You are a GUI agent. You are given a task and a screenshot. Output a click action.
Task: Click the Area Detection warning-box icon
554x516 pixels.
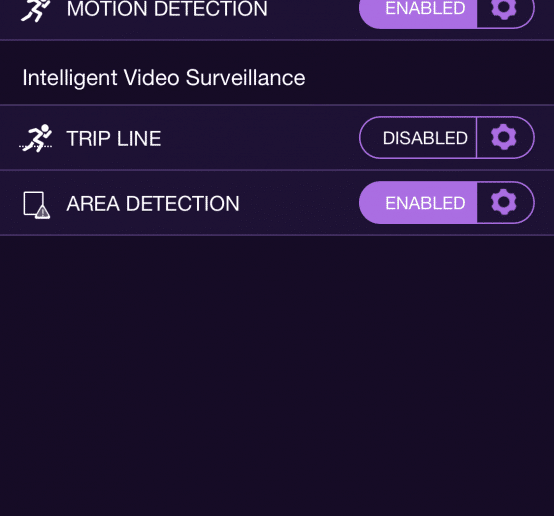(37, 205)
